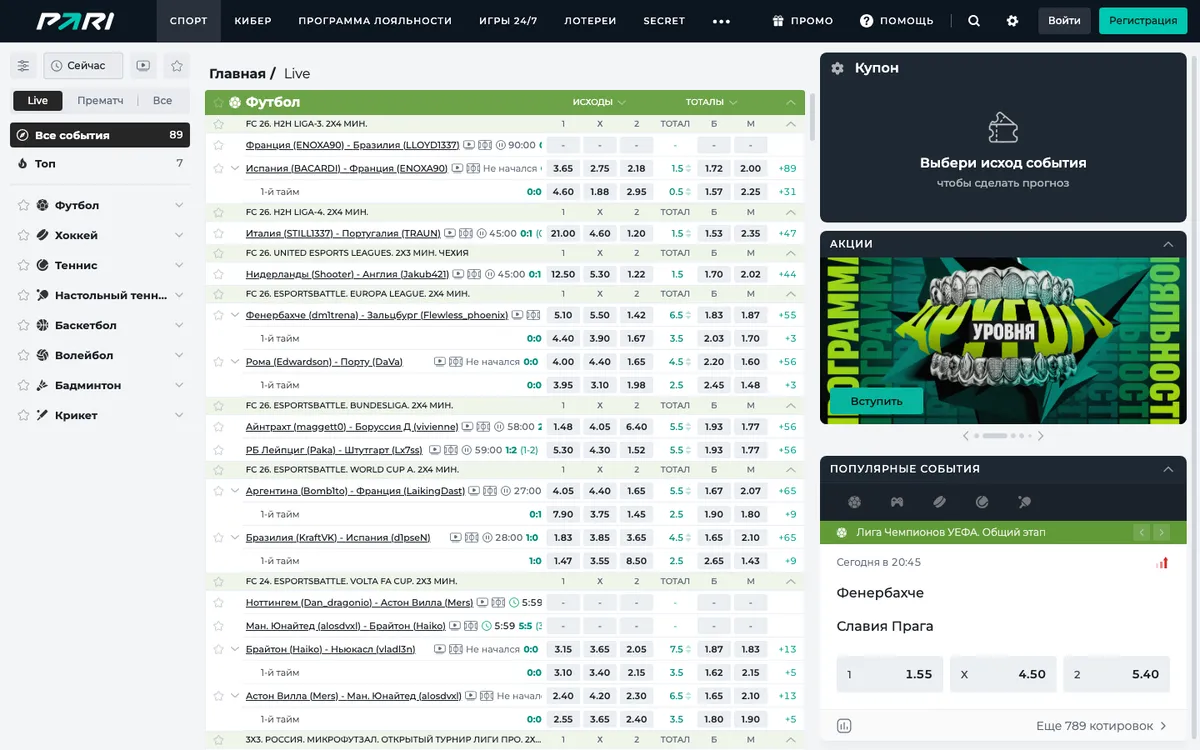Click the filter sliders icon in sidebar

click(24, 66)
